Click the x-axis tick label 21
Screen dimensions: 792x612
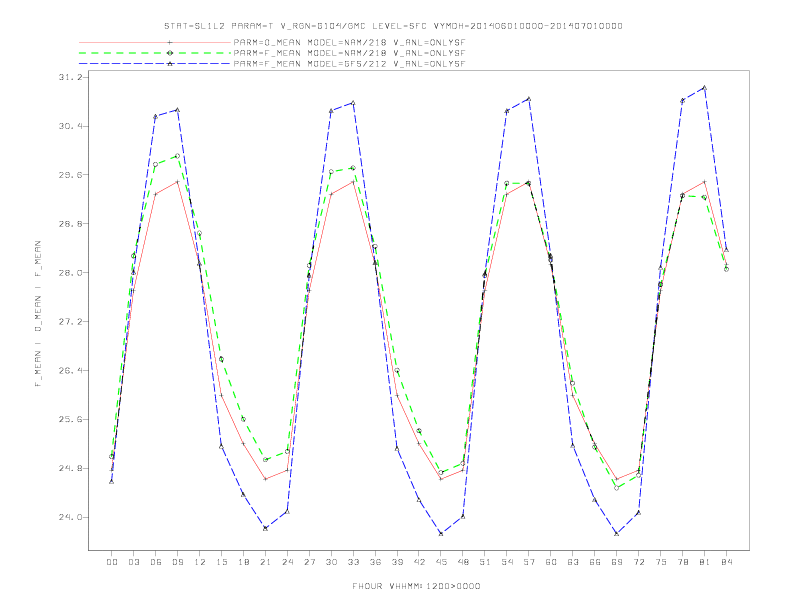[x=265, y=562]
